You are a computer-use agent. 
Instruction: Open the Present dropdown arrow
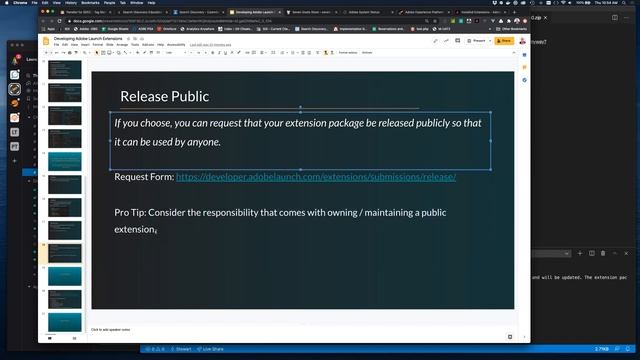click(x=490, y=41)
